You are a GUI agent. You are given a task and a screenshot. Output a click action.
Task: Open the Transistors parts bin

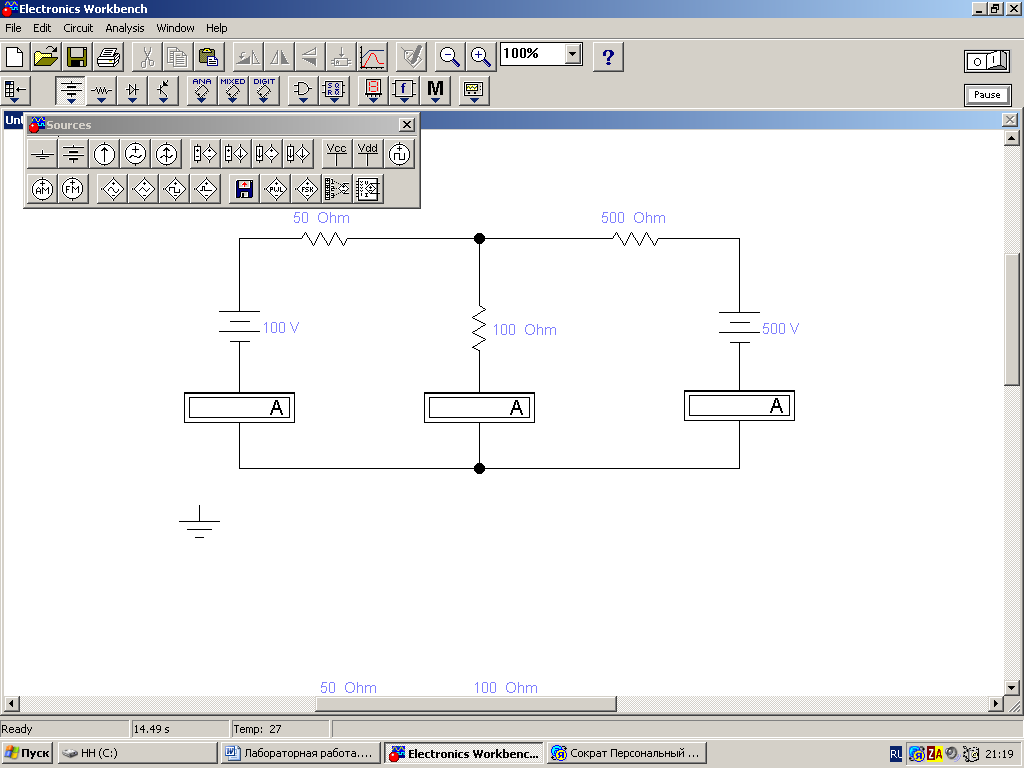pyautogui.click(x=163, y=91)
